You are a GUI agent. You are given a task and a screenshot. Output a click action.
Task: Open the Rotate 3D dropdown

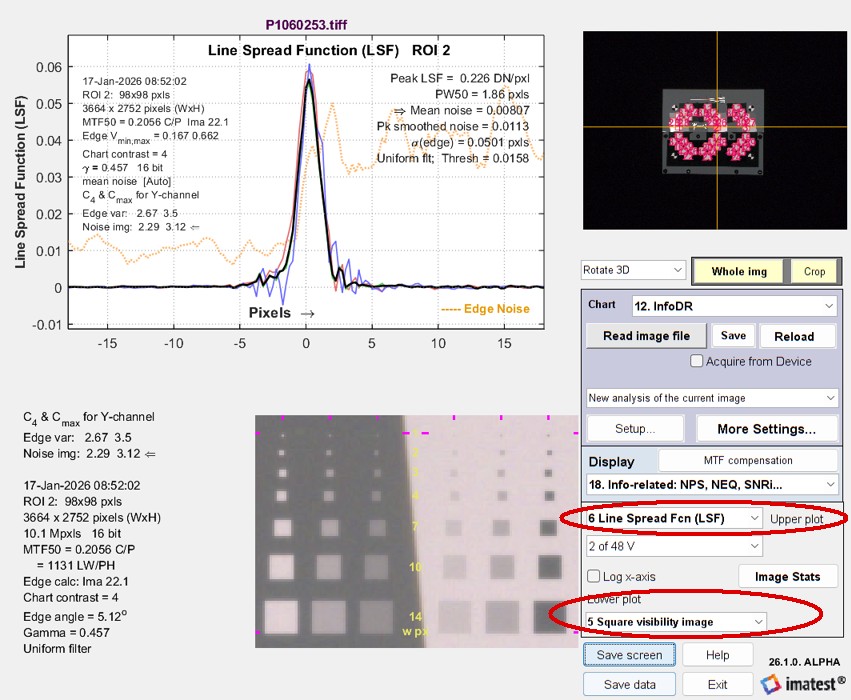click(x=633, y=271)
